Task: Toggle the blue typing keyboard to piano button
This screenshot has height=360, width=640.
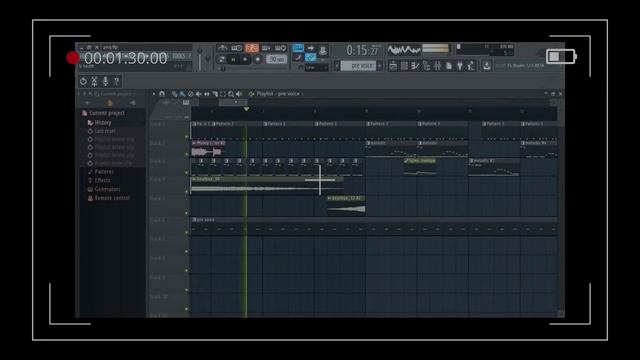Action: pos(298,48)
